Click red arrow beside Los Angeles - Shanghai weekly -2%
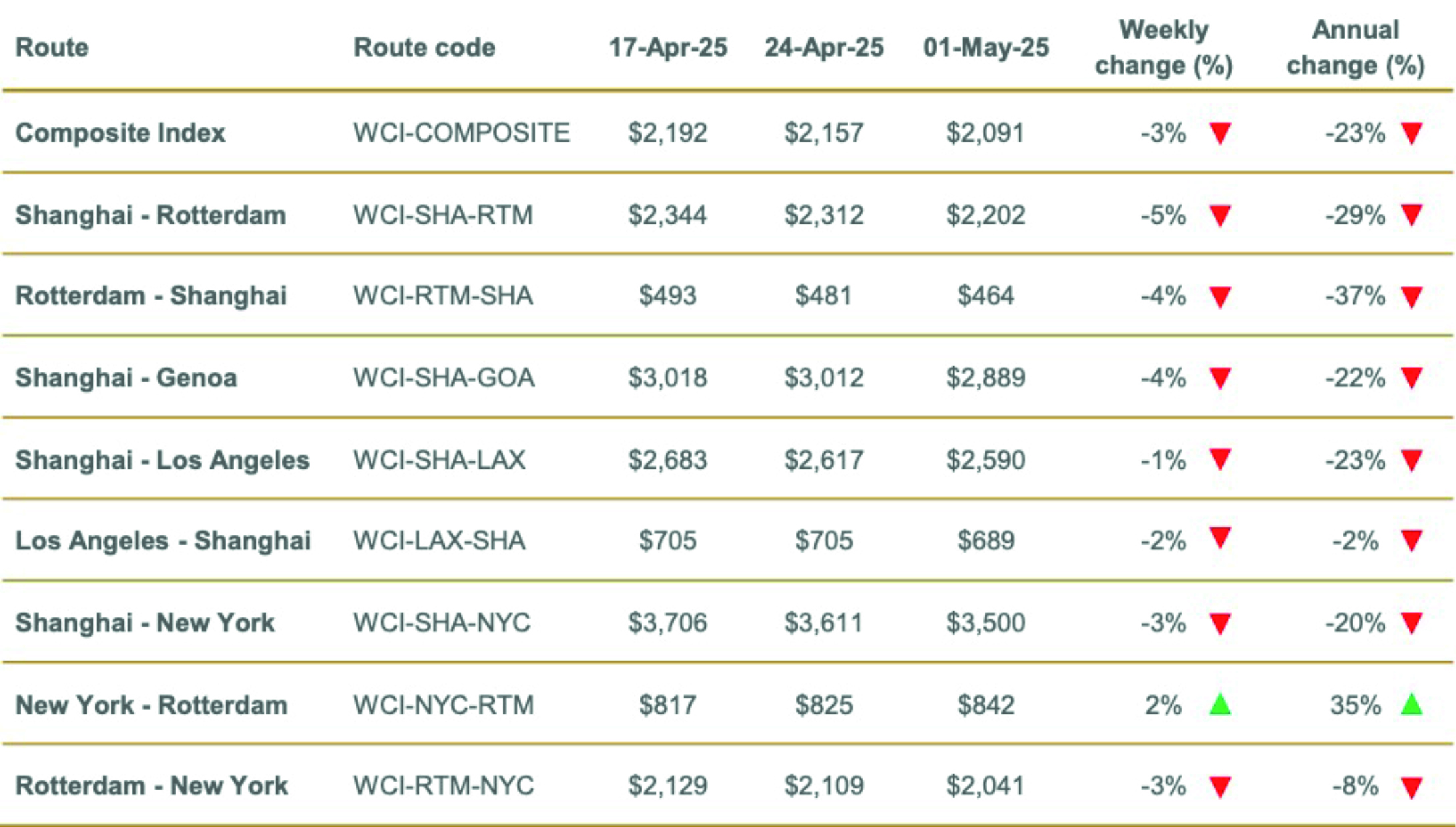 coord(1220,537)
